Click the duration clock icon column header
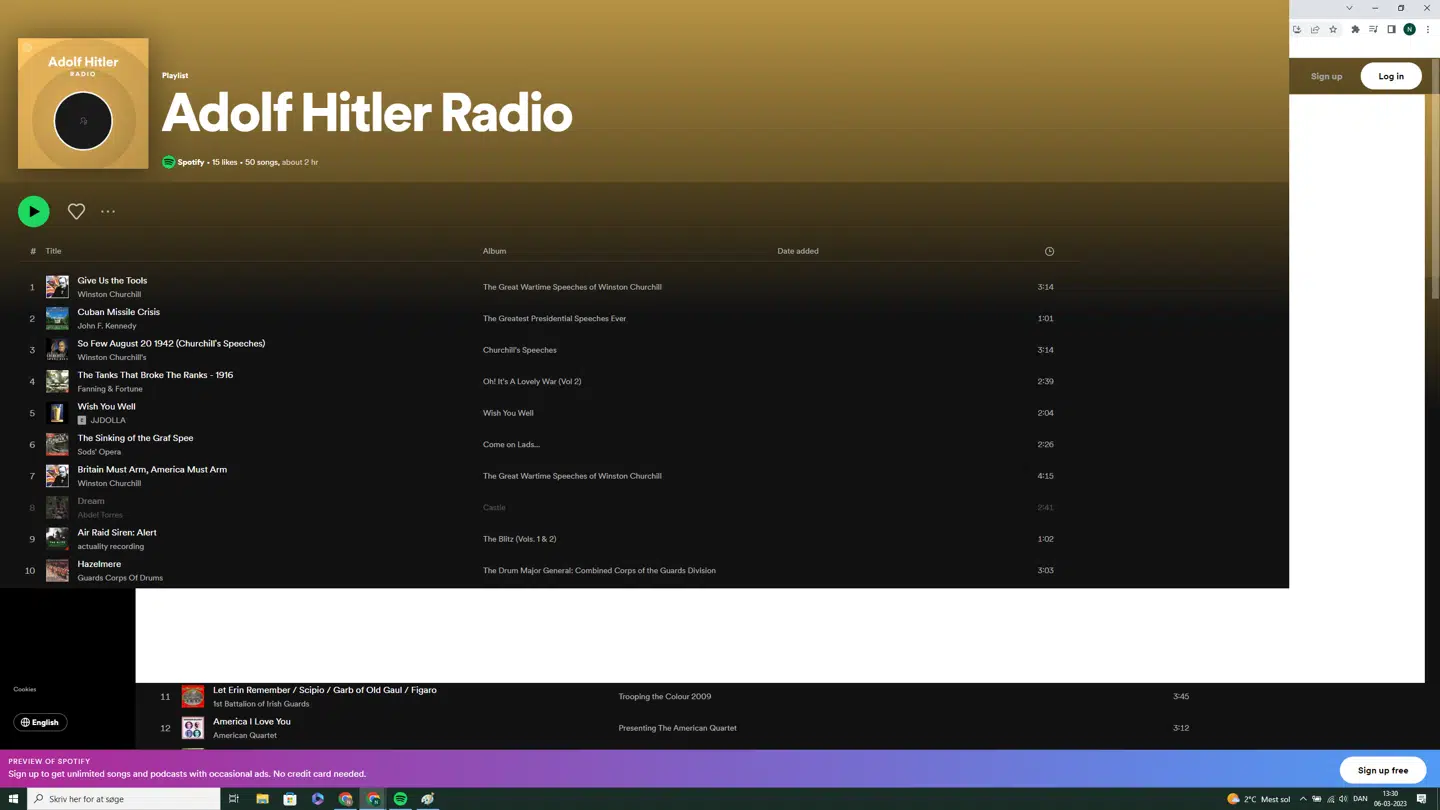 1049,251
